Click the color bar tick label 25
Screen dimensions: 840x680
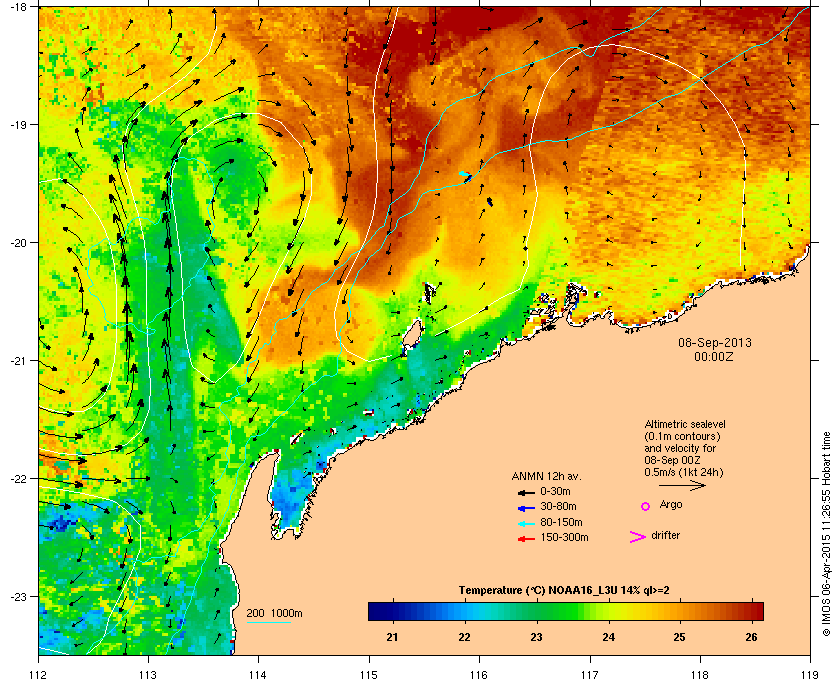point(680,637)
